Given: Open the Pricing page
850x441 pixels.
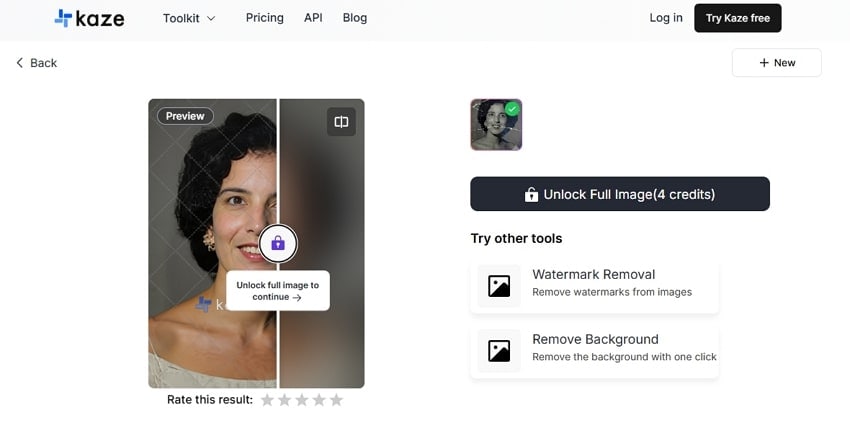Looking at the screenshot, I should (265, 18).
